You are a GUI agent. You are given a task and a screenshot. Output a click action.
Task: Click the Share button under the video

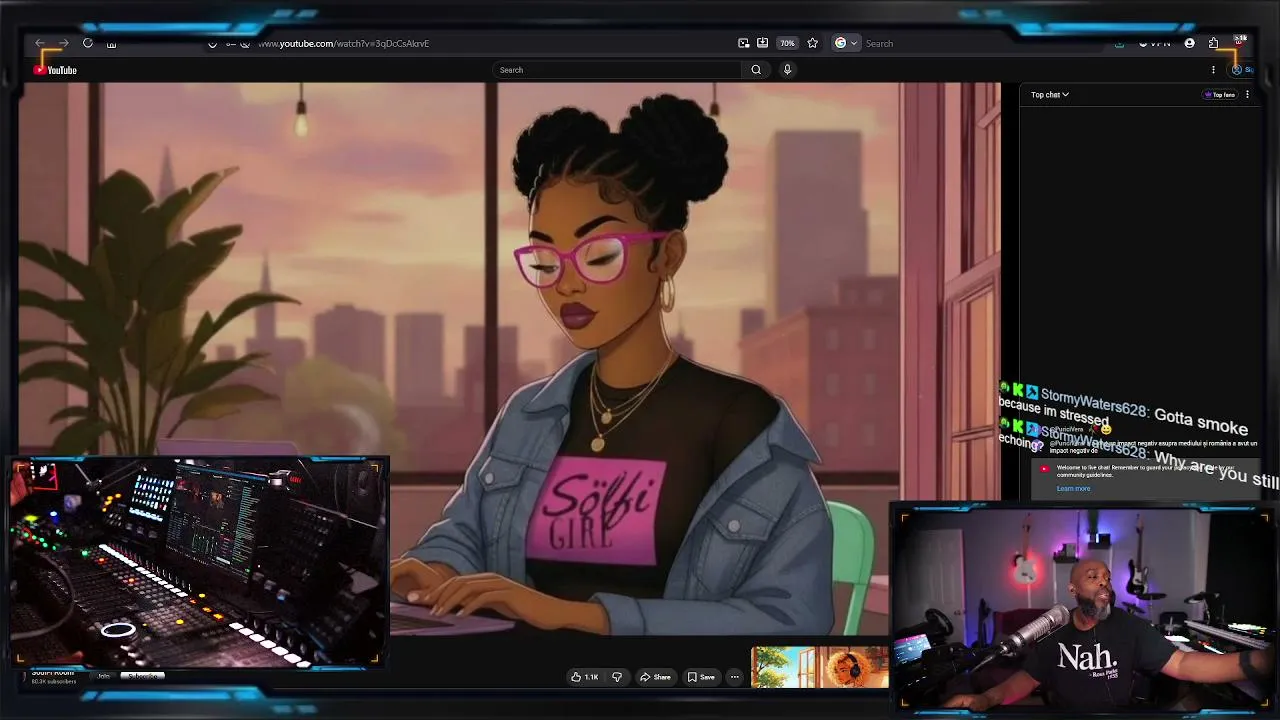point(655,677)
